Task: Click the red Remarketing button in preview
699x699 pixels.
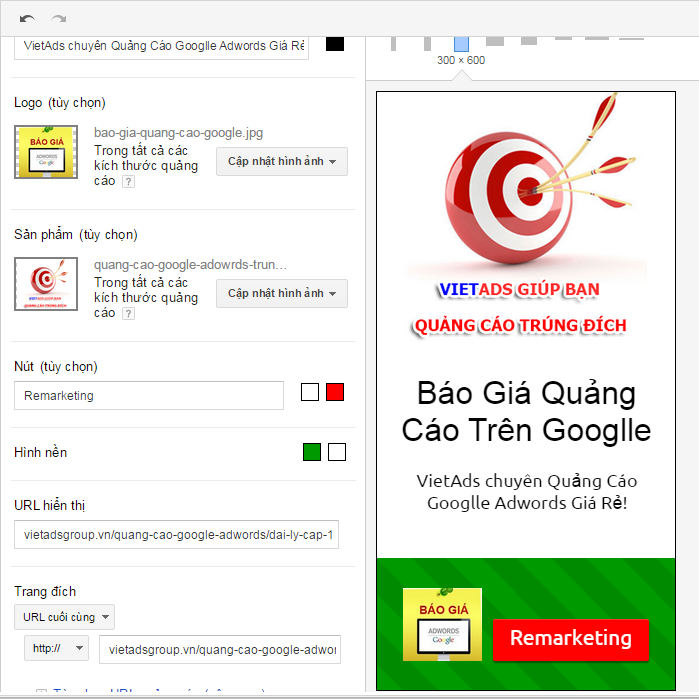Action: (570, 639)
